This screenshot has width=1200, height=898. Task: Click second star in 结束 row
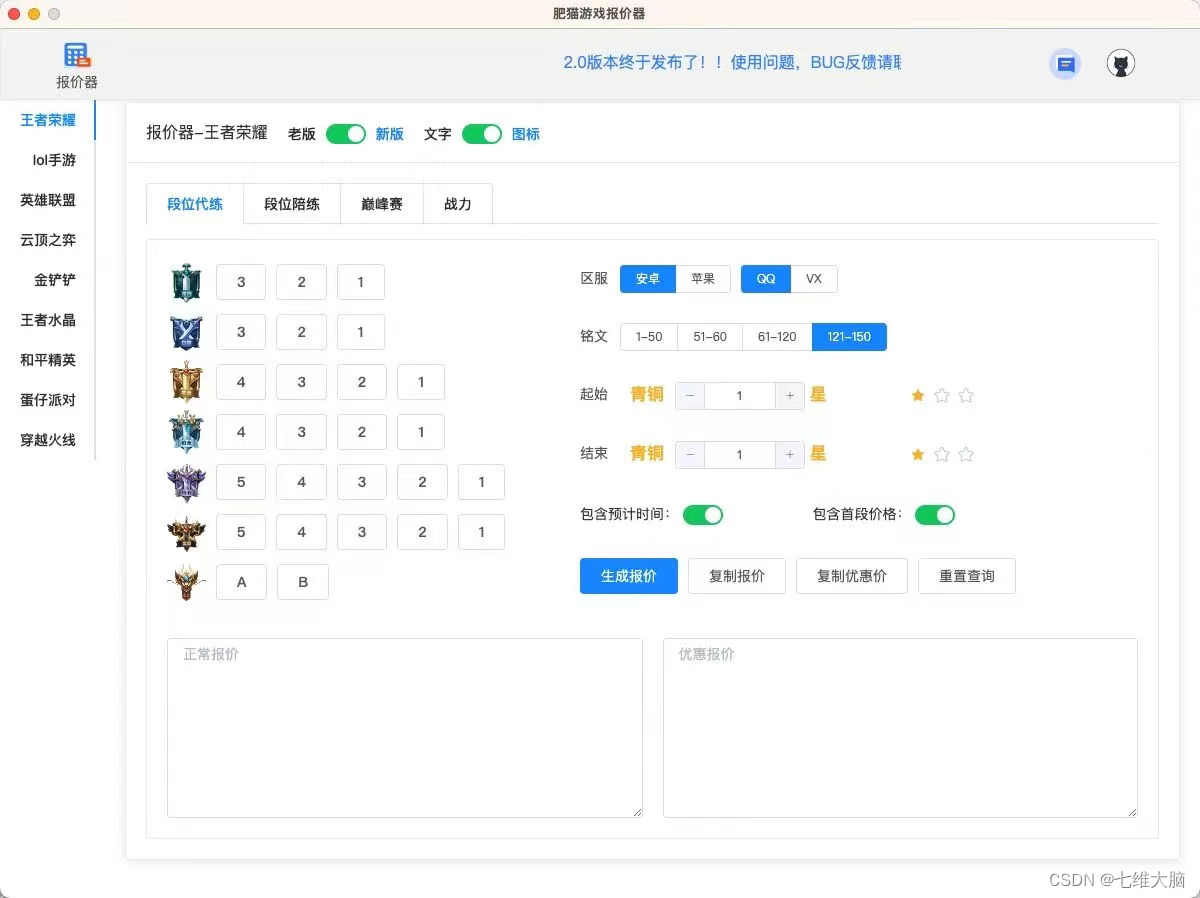[942, 454]
